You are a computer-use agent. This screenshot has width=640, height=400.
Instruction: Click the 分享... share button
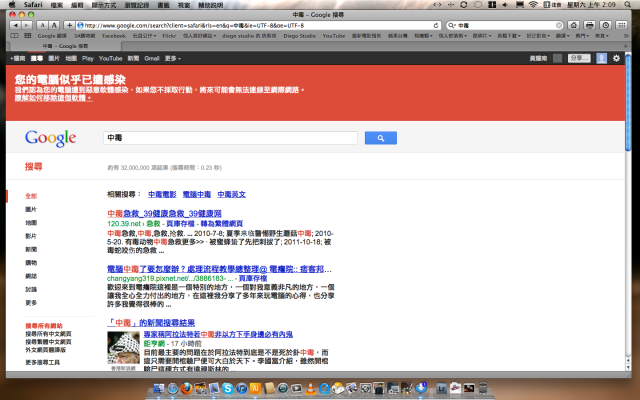(579, 58)
